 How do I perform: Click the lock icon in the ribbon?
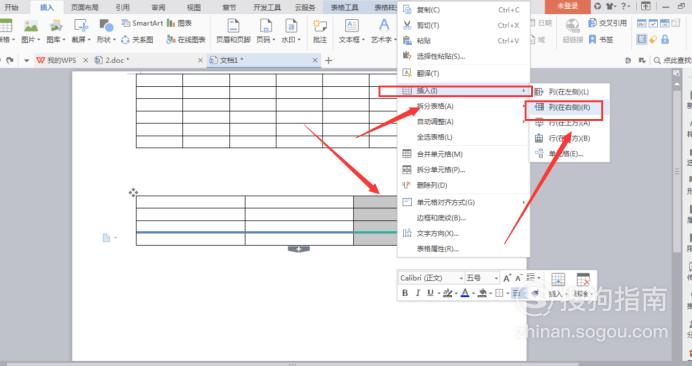[x=665, y=40]
